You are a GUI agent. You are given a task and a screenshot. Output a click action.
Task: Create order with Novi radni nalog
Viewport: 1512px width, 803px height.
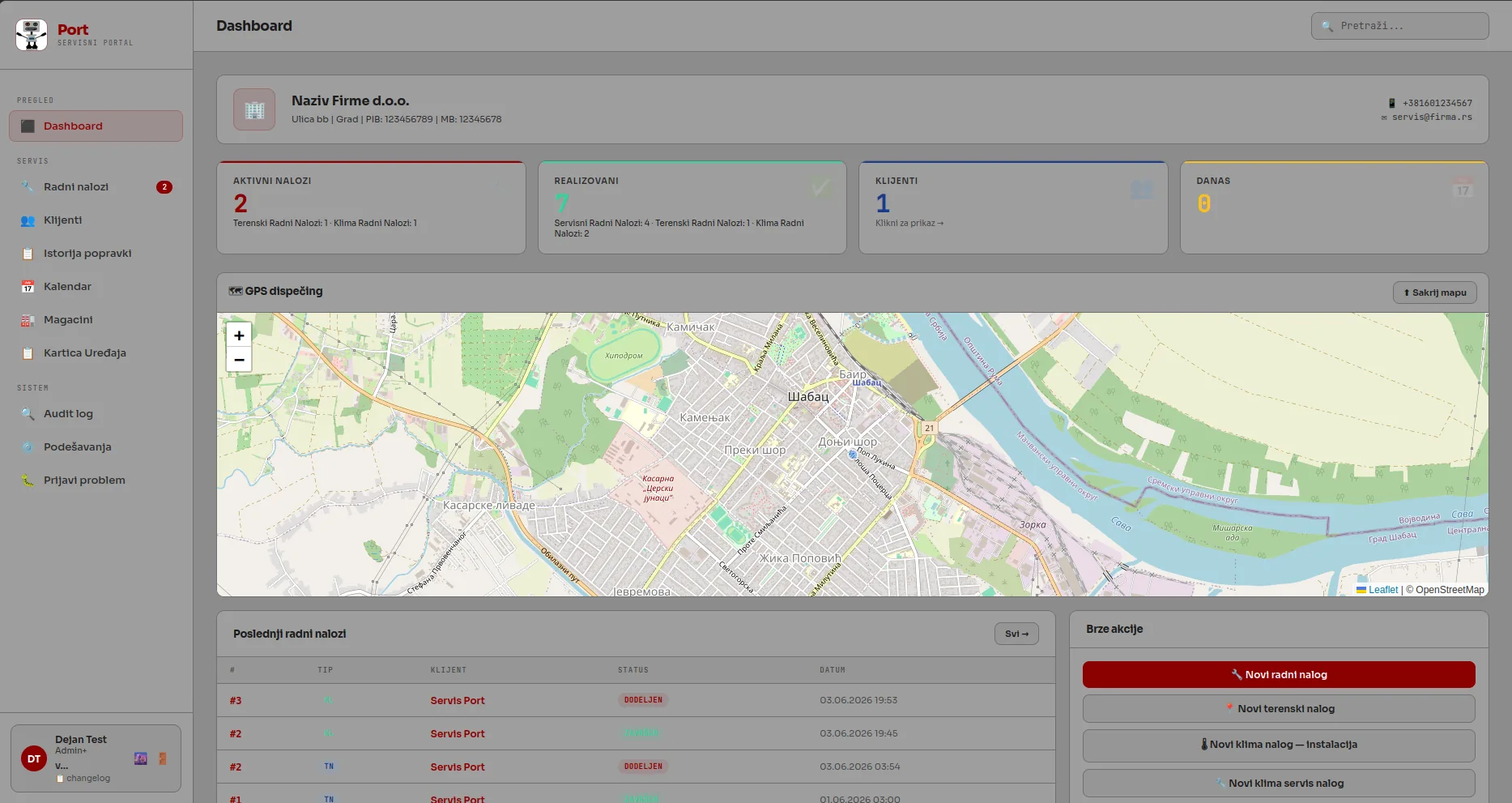point(1279,675)
